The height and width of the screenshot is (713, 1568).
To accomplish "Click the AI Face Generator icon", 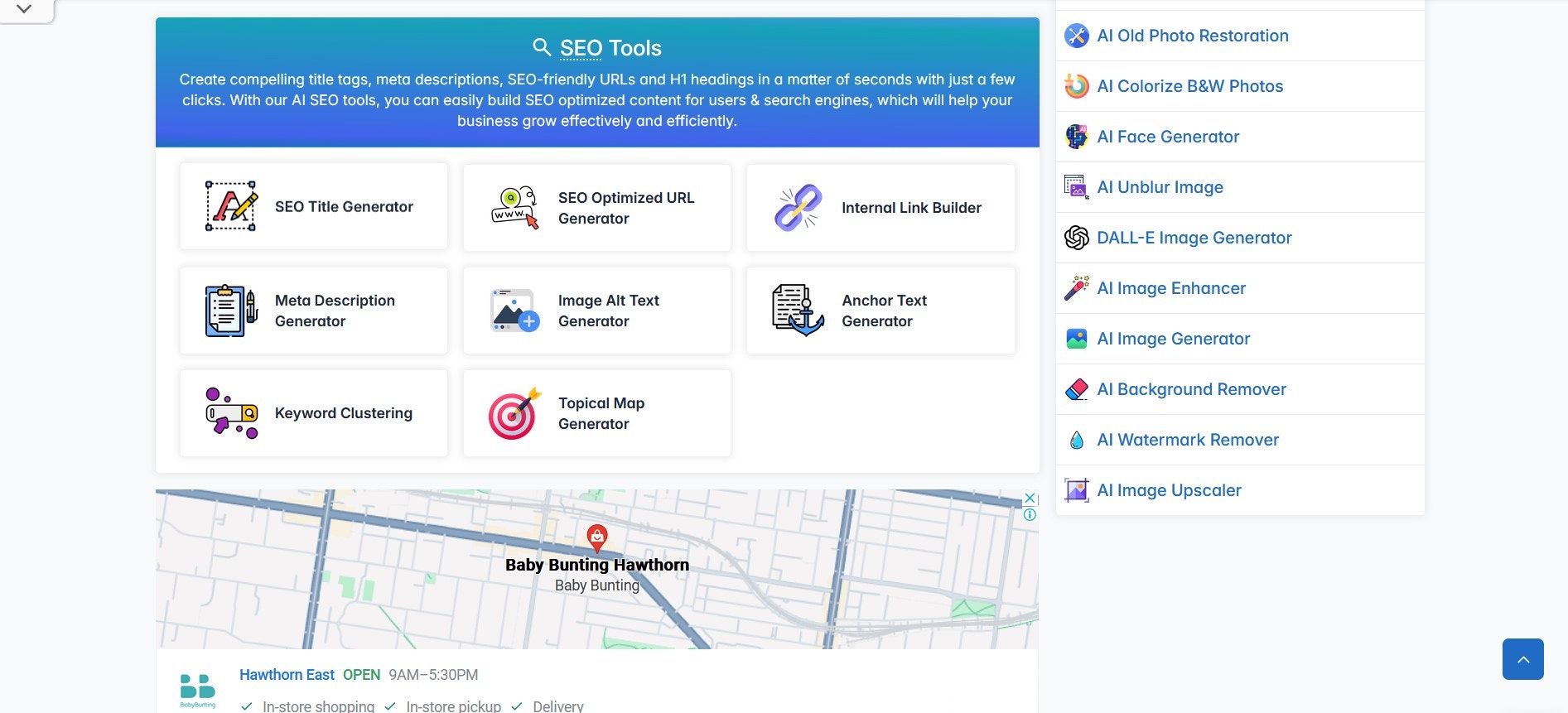I will [x=1076, y=137].
